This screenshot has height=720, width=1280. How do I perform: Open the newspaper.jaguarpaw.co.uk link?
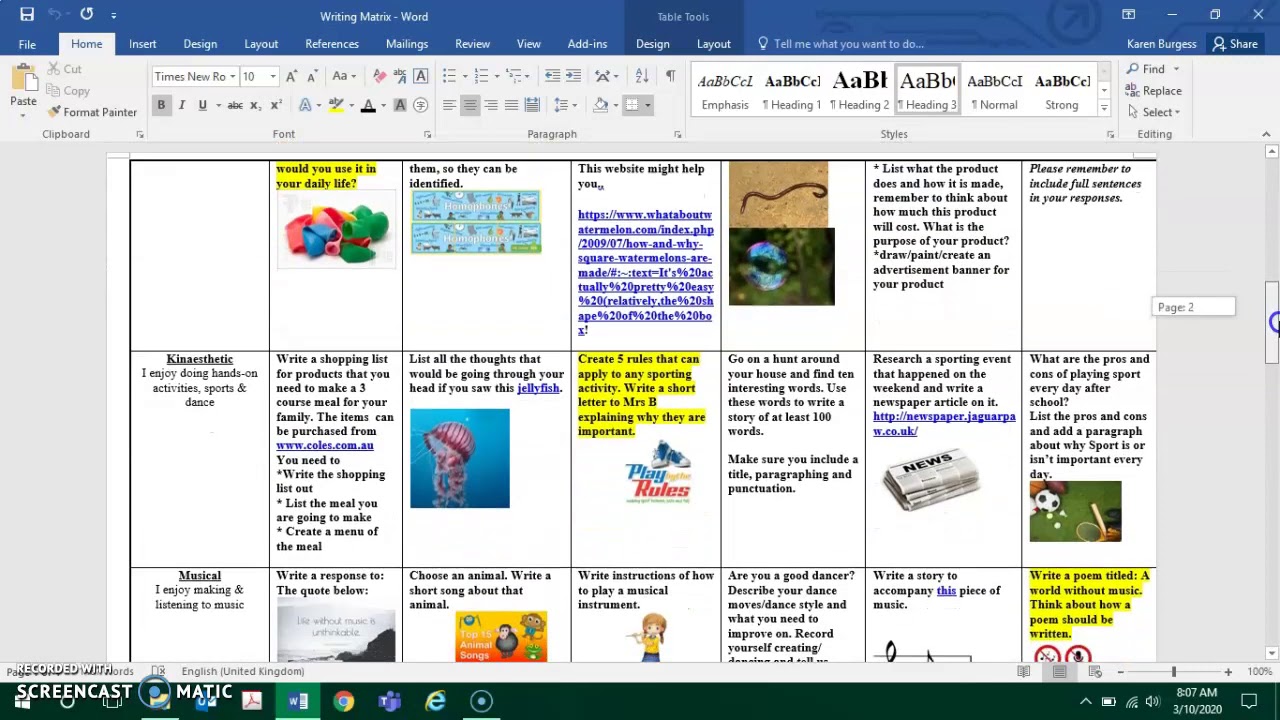coord(944,424)
